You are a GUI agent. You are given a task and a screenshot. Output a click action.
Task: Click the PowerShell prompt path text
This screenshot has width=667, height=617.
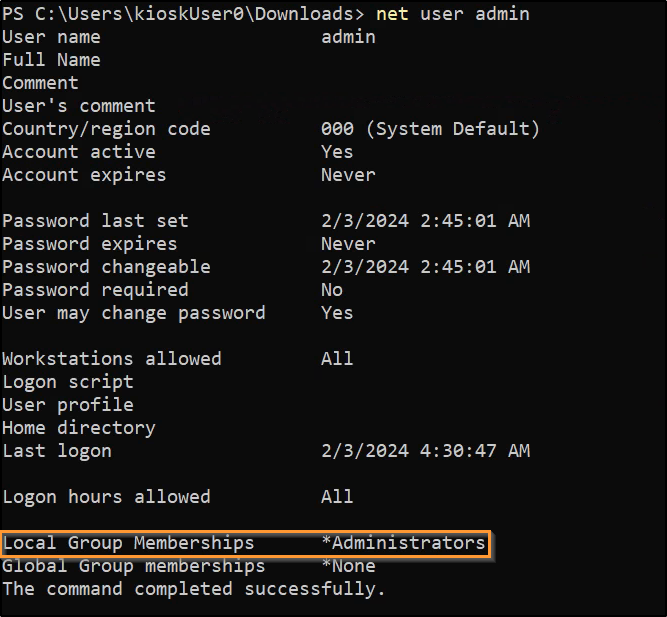(183, 14)
